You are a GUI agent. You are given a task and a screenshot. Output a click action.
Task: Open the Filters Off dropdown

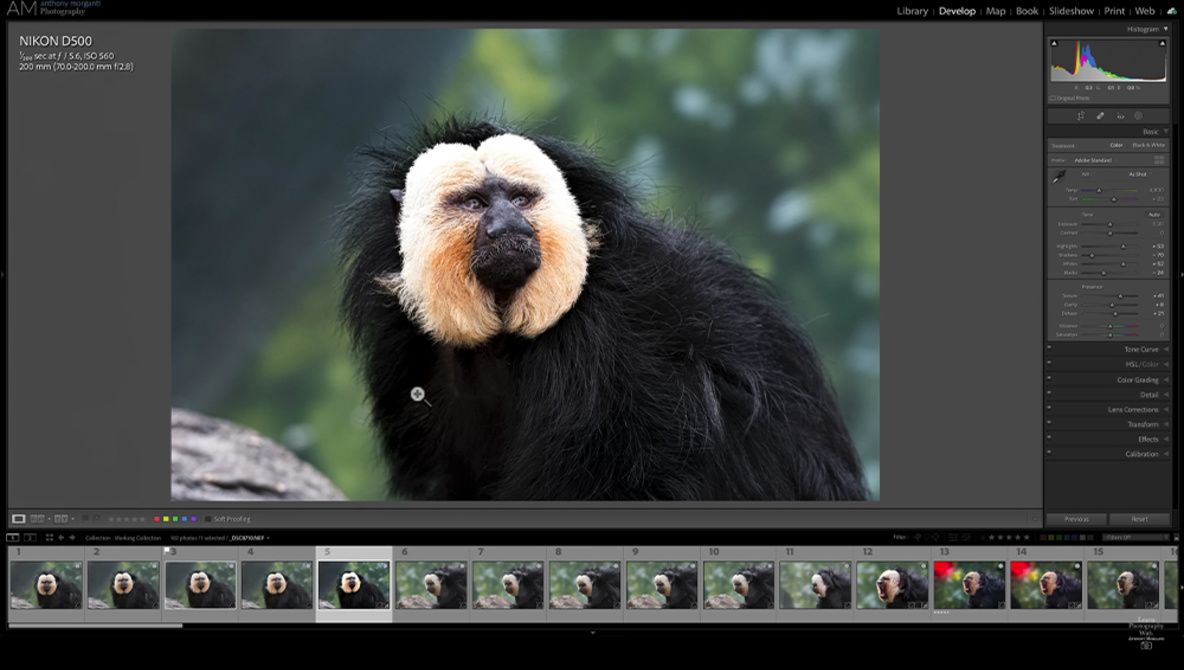pyautogui.click(x=1136, y=538)
